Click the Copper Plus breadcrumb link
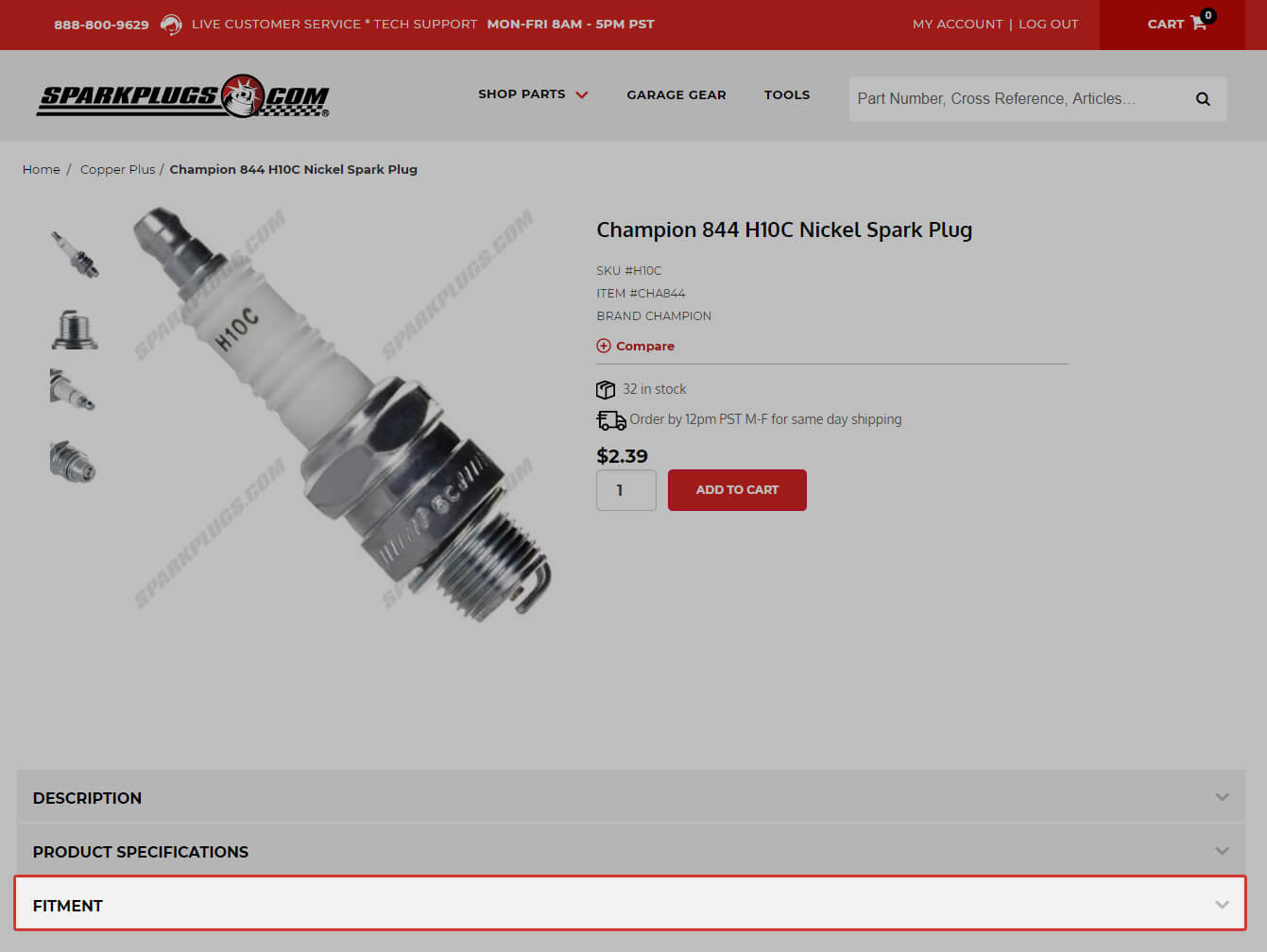The width and height of the screenshot is (1267, 952). coord(117,169)
